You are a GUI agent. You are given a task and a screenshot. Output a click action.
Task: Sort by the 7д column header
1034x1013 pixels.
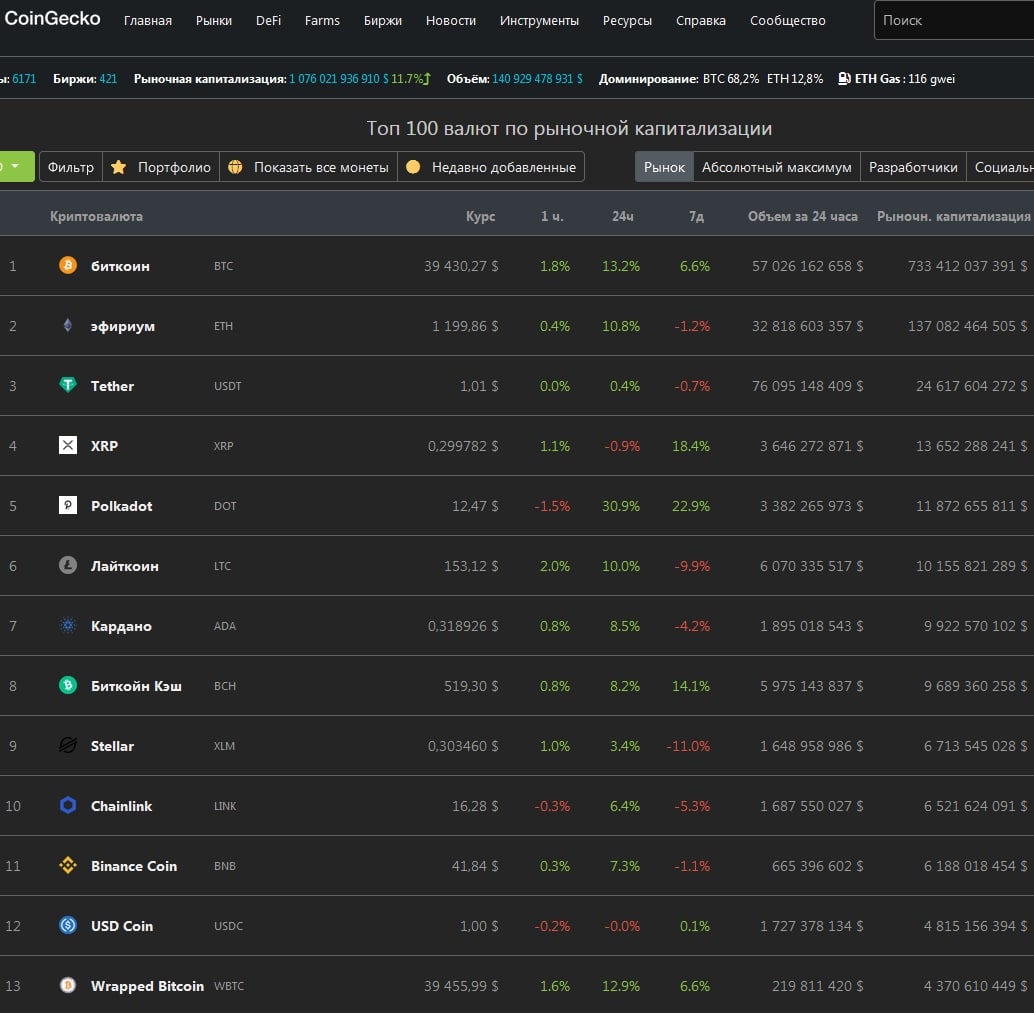coord(696,216)
